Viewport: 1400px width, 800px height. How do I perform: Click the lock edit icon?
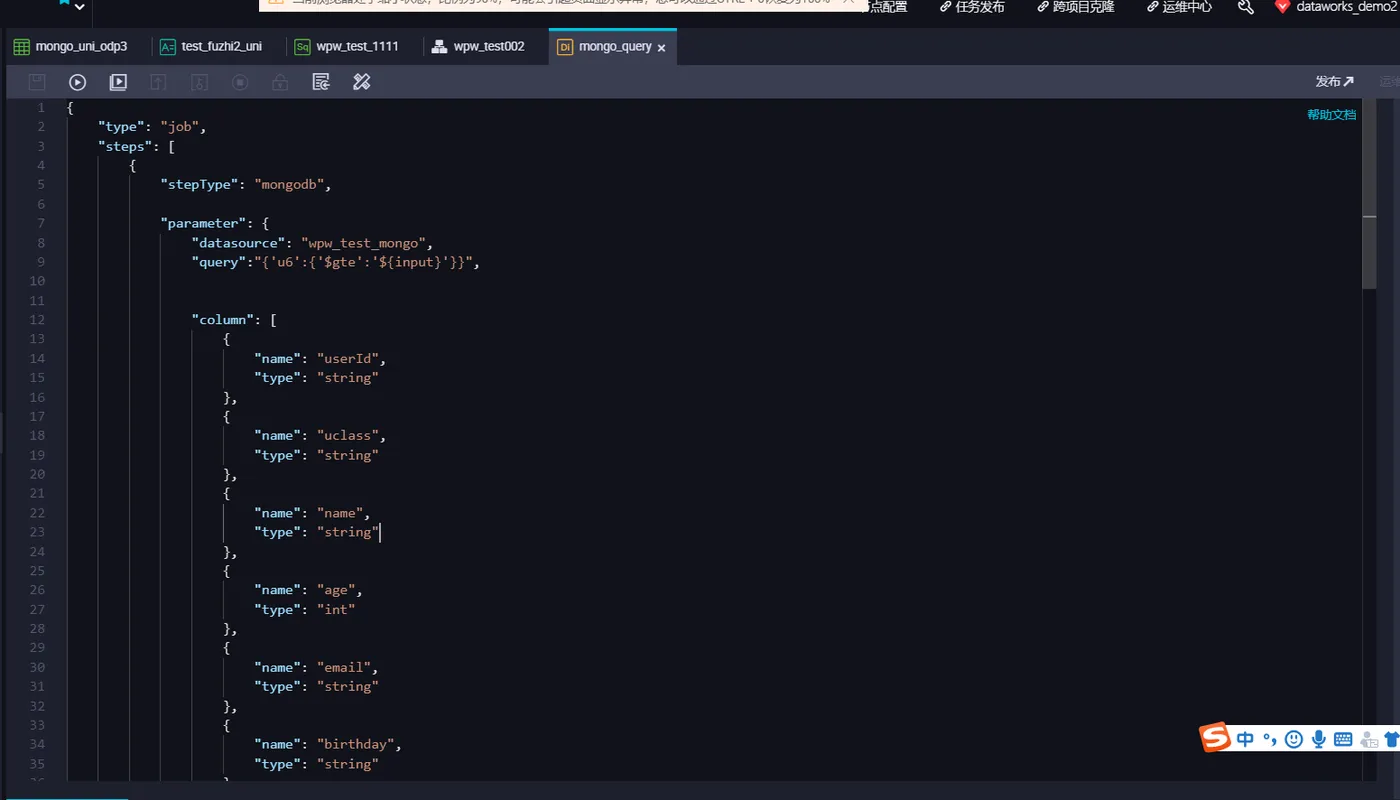pos(280,82)
